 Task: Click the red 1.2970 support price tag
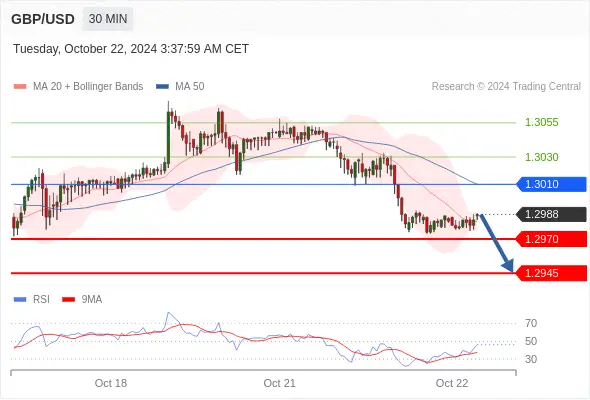552,239
